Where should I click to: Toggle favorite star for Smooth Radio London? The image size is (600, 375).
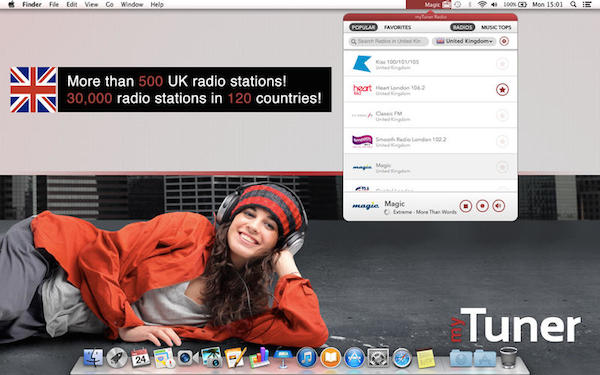502,141
